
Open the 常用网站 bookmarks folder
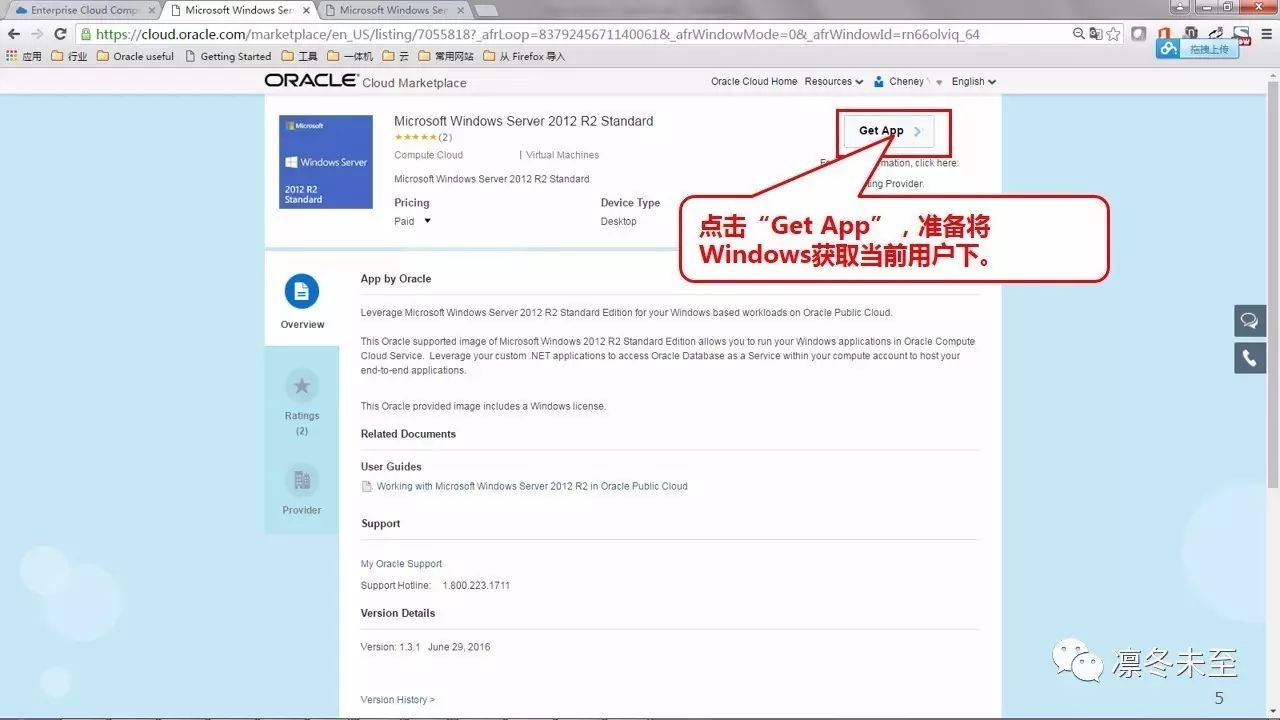(446, 56)
